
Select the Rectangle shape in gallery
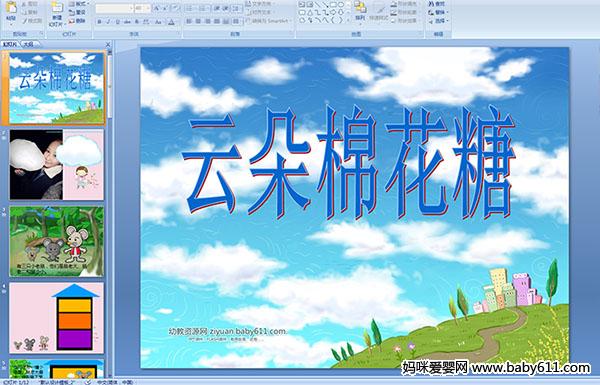coord(334,4)
